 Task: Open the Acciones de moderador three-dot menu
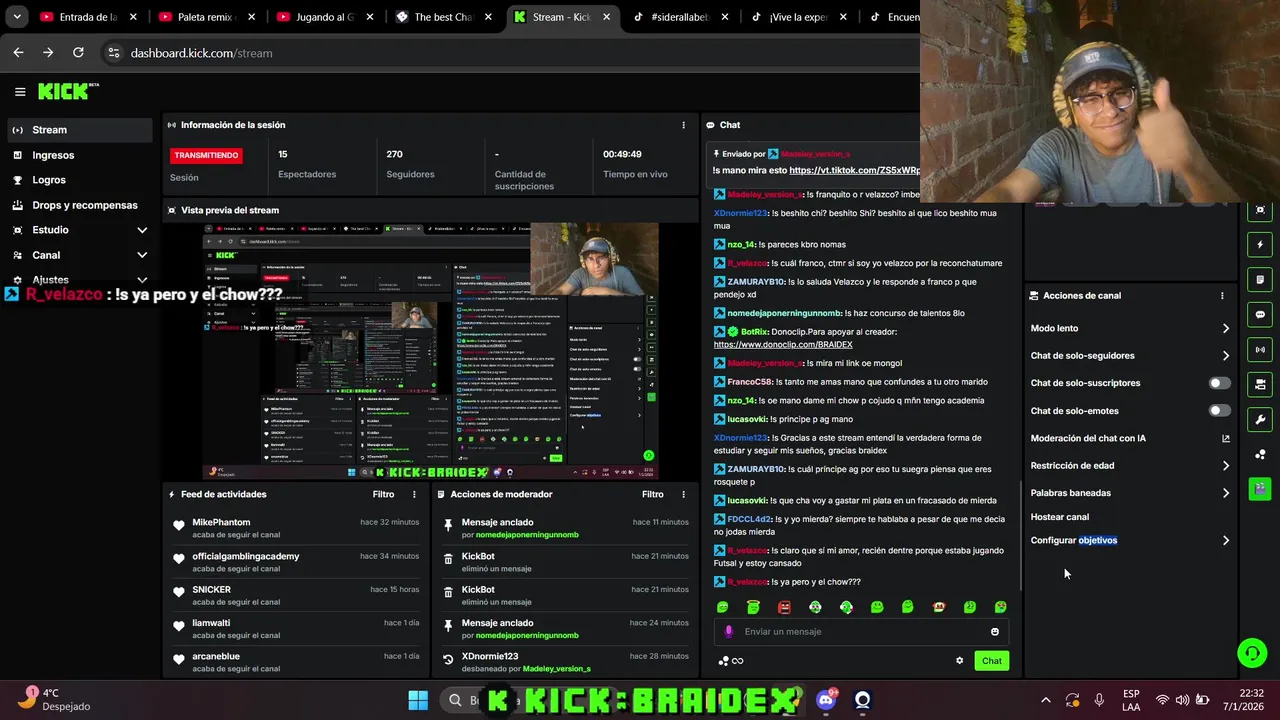coord(684,494)
